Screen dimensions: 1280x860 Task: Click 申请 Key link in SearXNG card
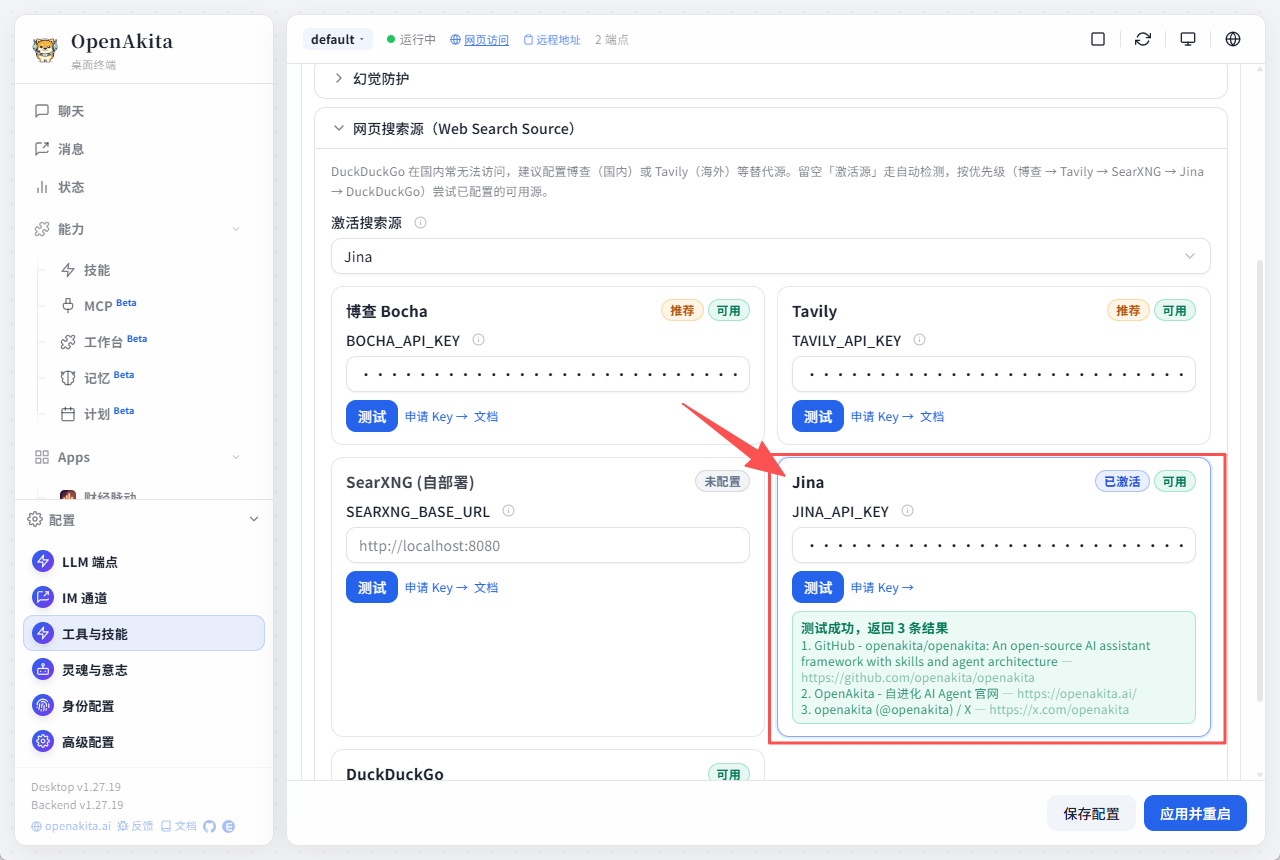coord(436,588)
